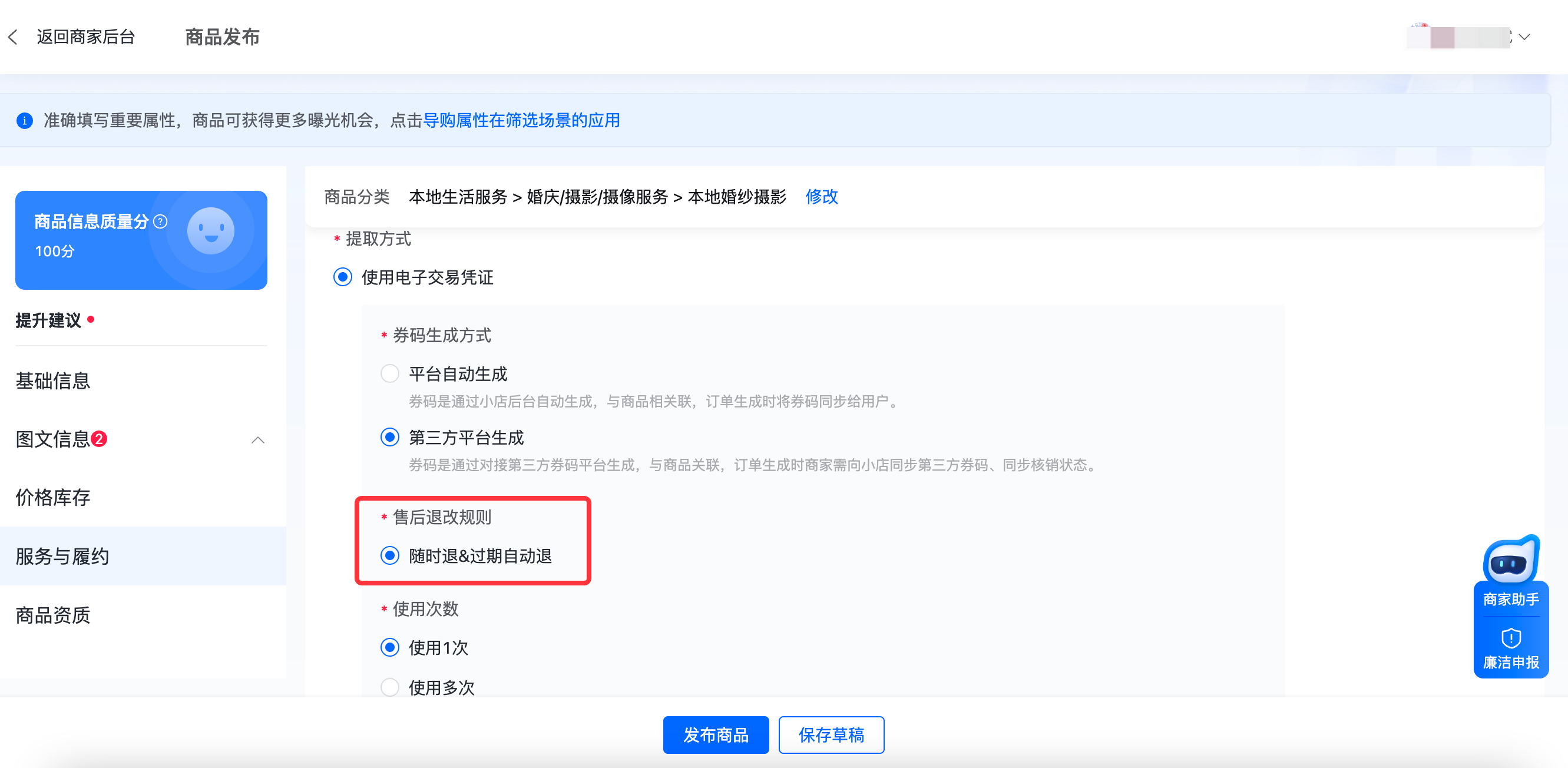The image size is (1568, 768).
Task: Select 随时退&过期自动退 radio option
Action: coord(389,555)
